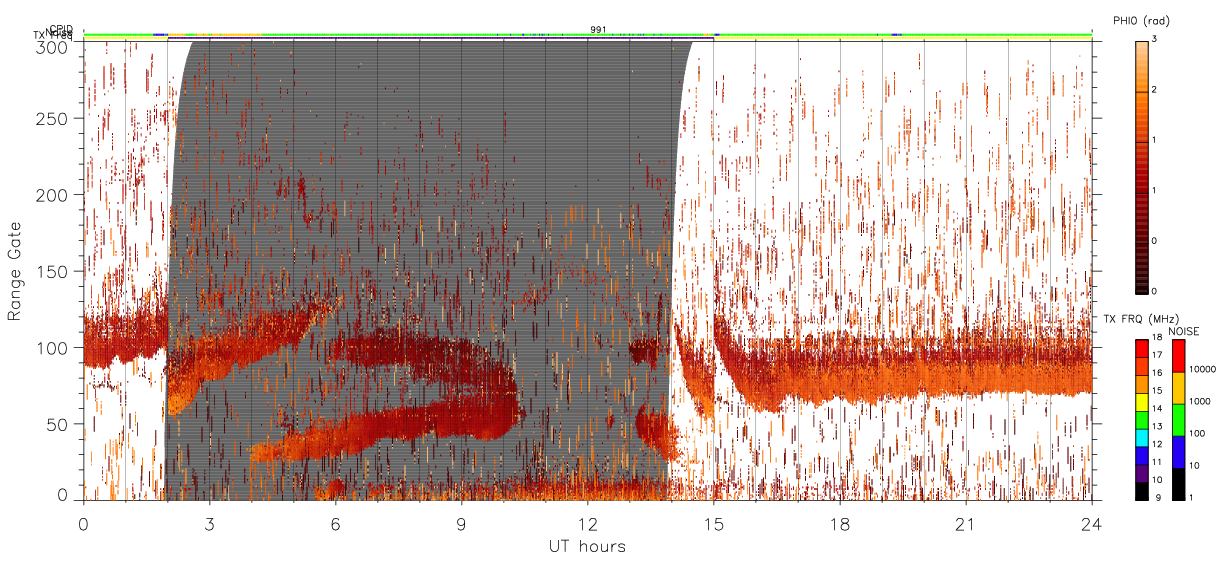The width and height of the screenshot is (1228, 567).
Task: Click the '11' label on TX FRQ scale
Action: tap(1155, 462)
